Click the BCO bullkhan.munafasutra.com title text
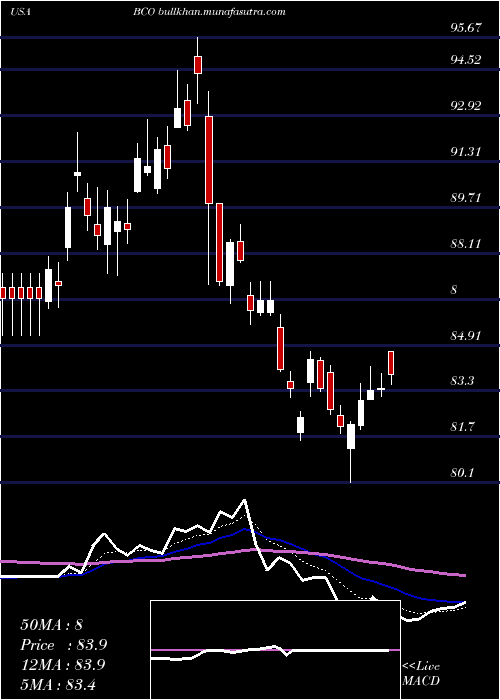Image resolution: width=500 pixels, height=700 pixels. pos(209,12)
